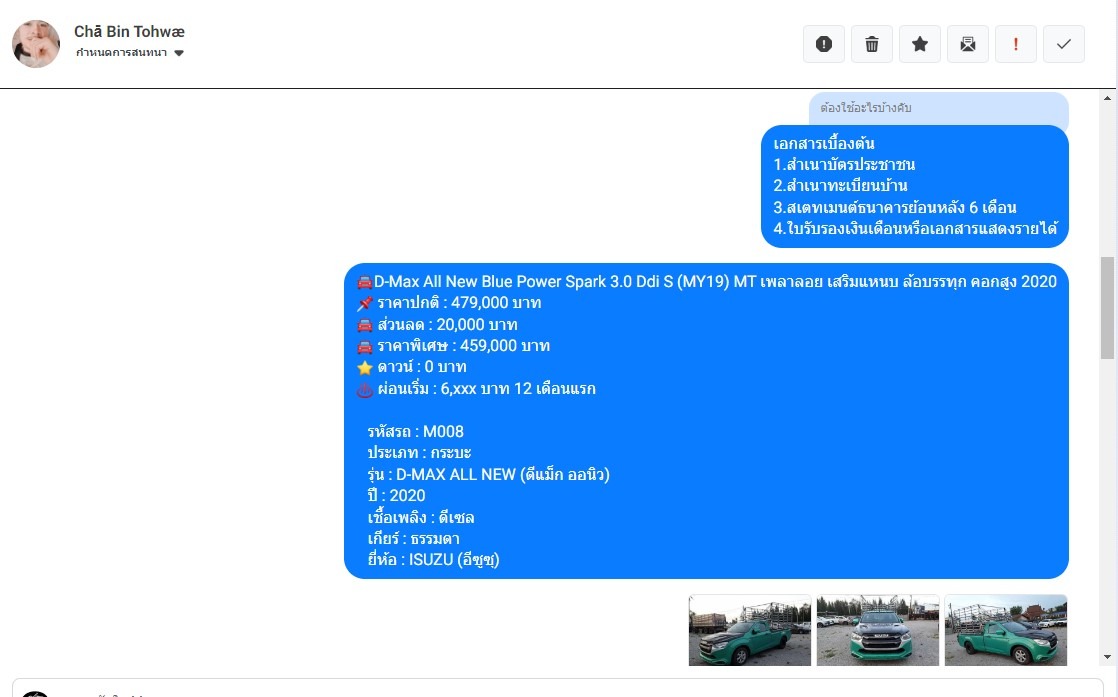The width and height of the screenshot is (1118, 697).
Task: Select the เอกสารเบื้องต้น document list message
Action: click(915, 187)
